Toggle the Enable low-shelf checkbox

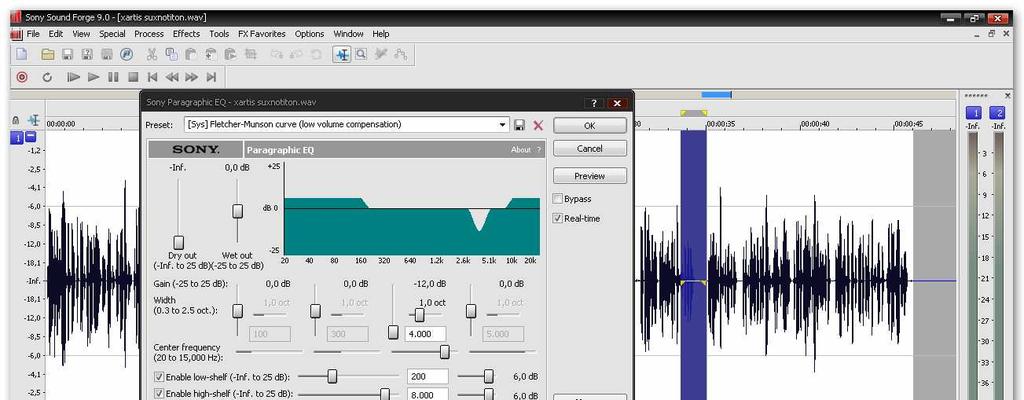coord(159,377)
